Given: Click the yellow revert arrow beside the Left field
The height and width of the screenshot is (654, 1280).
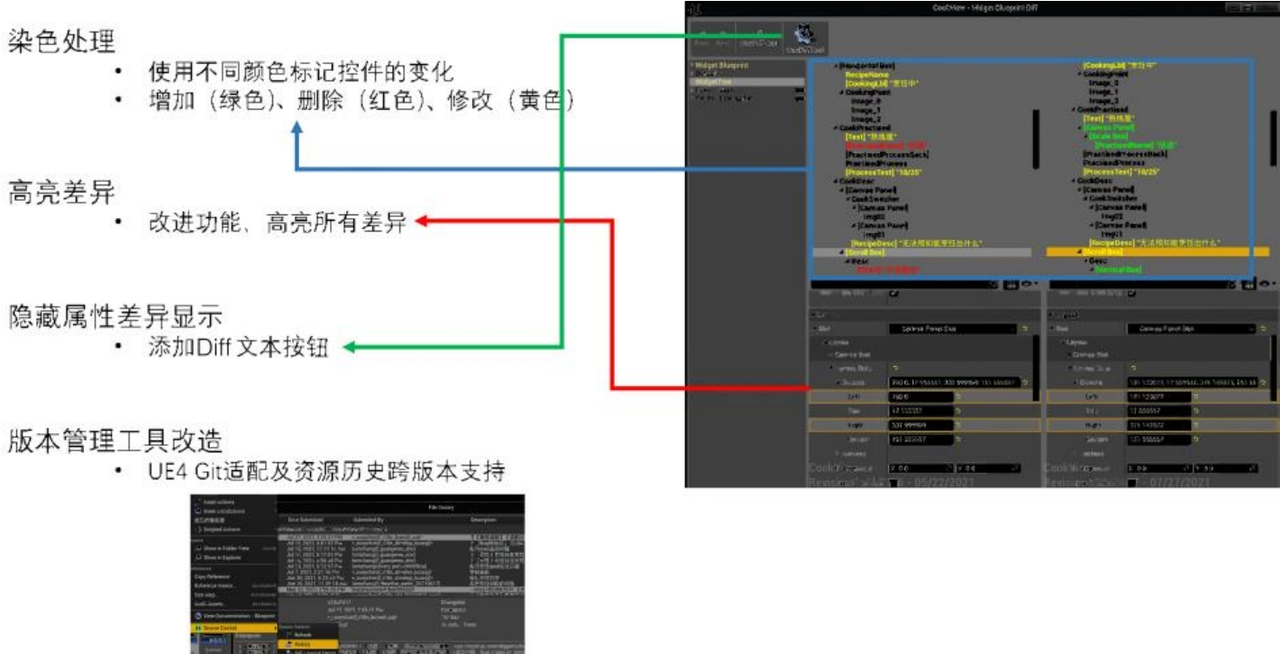Looking at the screenshot, I should (960, 394).
